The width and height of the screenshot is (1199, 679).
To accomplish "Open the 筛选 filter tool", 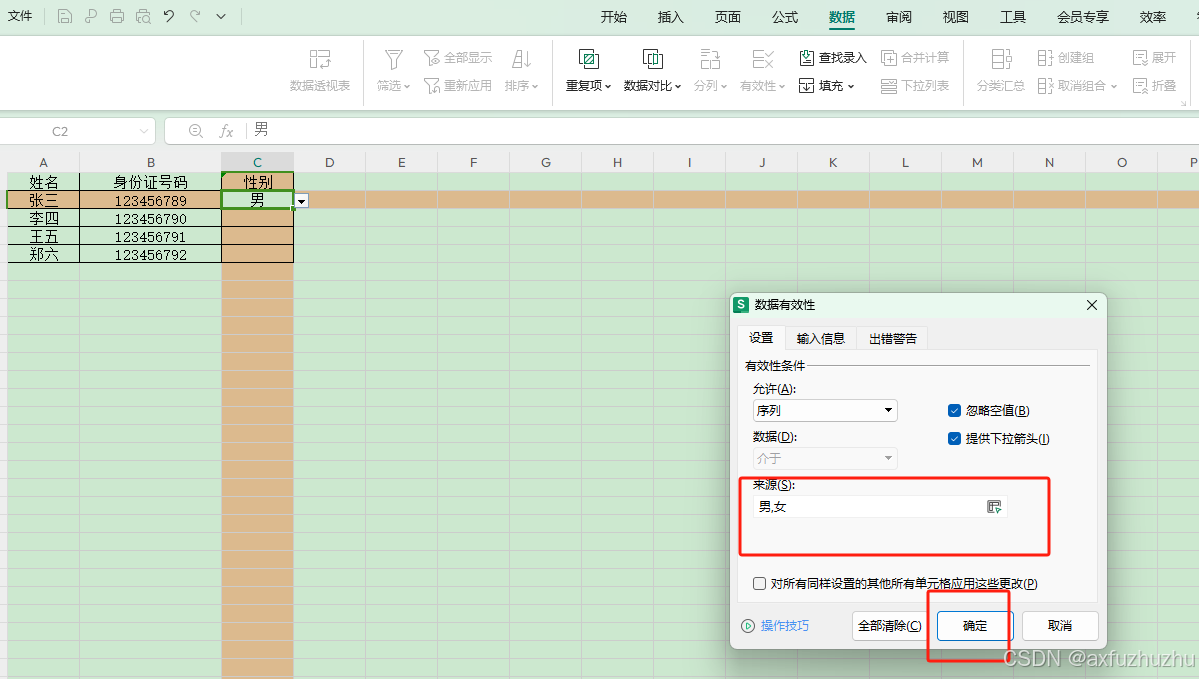I will (x=393, y=70).
